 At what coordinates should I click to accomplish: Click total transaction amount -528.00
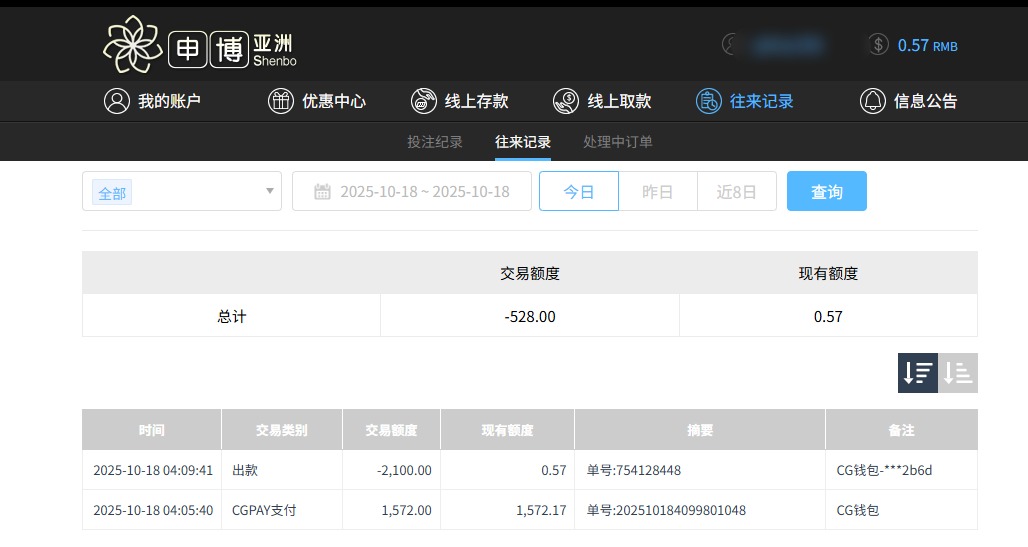point(530,316)
